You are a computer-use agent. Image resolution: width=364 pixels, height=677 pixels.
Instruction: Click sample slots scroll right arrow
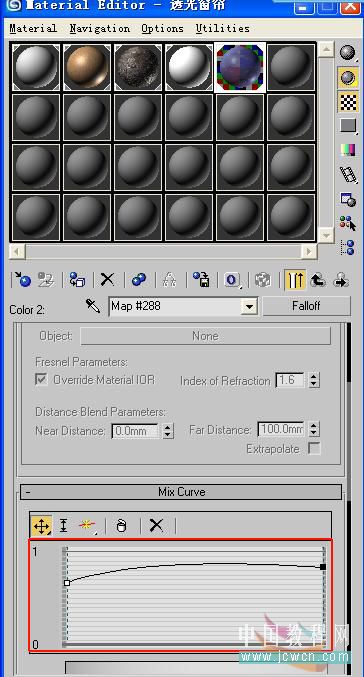click(309, 251)
